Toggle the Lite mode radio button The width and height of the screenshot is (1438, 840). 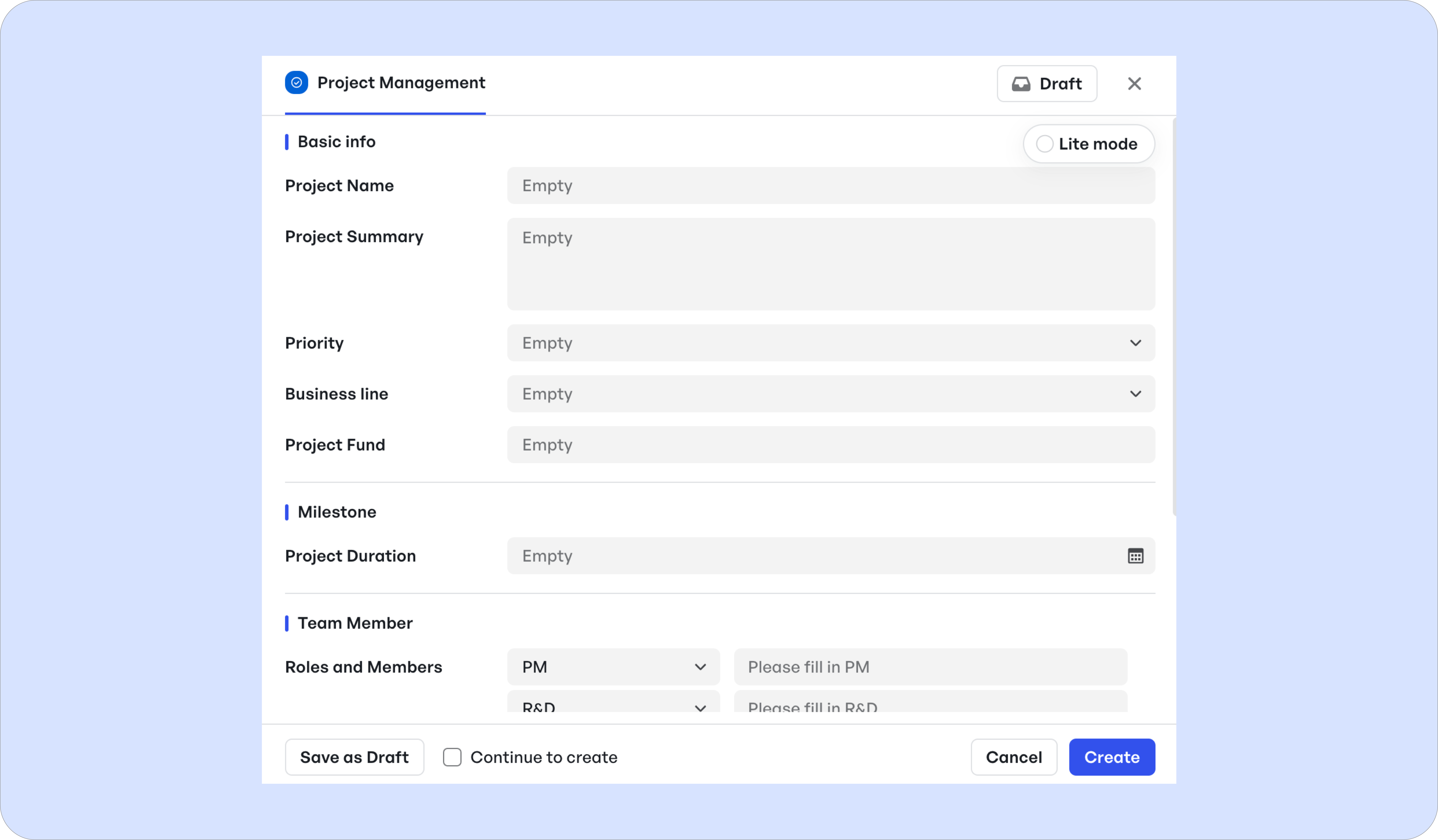pyautogui.click(x=1044, y=144)
